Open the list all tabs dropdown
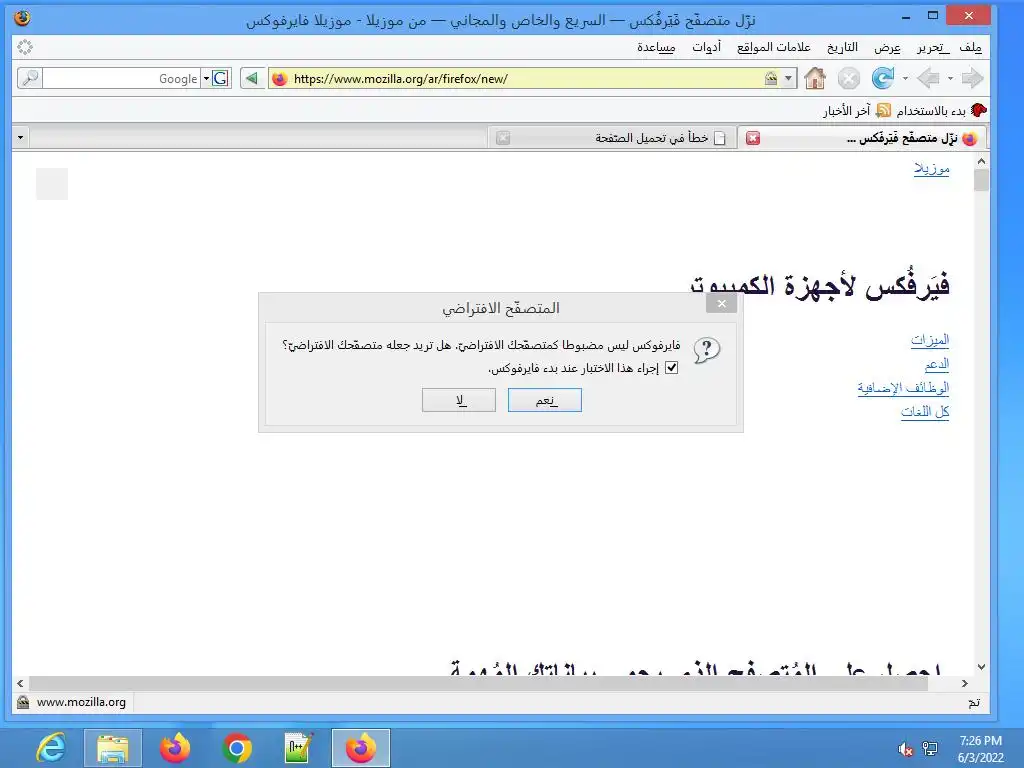 [x=20, y=138]
